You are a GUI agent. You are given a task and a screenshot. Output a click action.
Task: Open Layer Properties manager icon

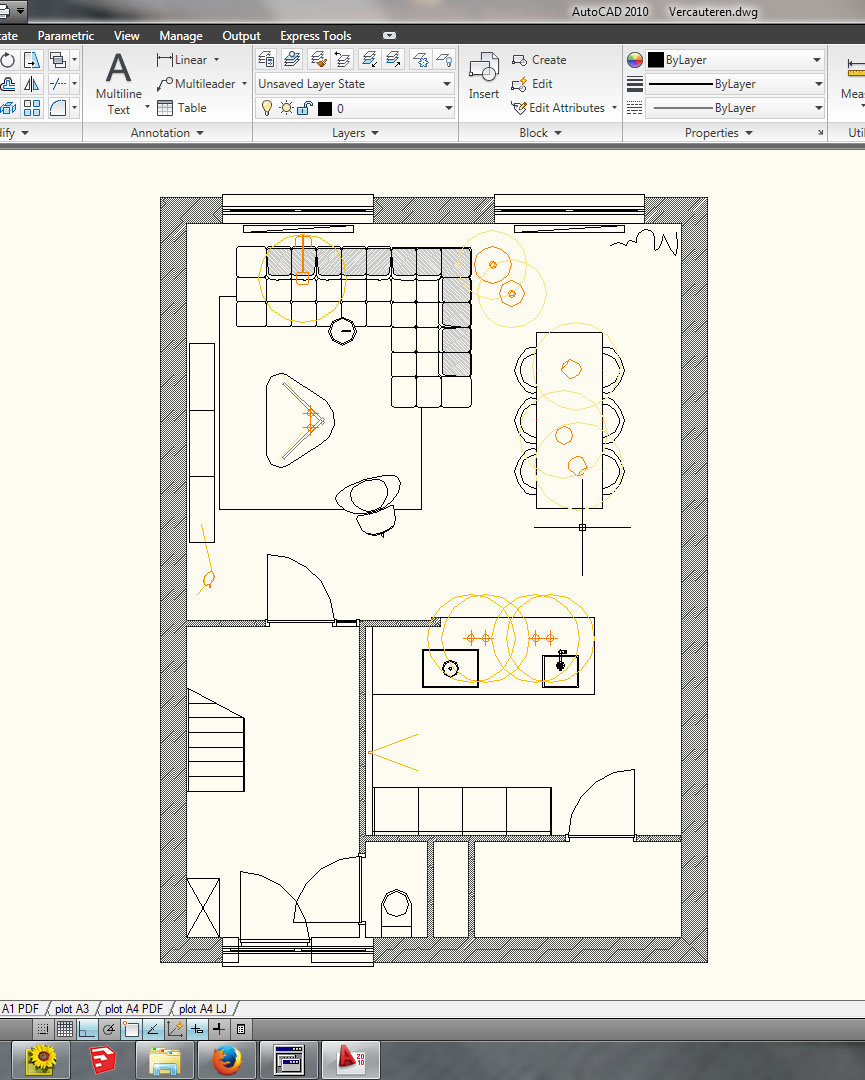click(x=267, y=60)
